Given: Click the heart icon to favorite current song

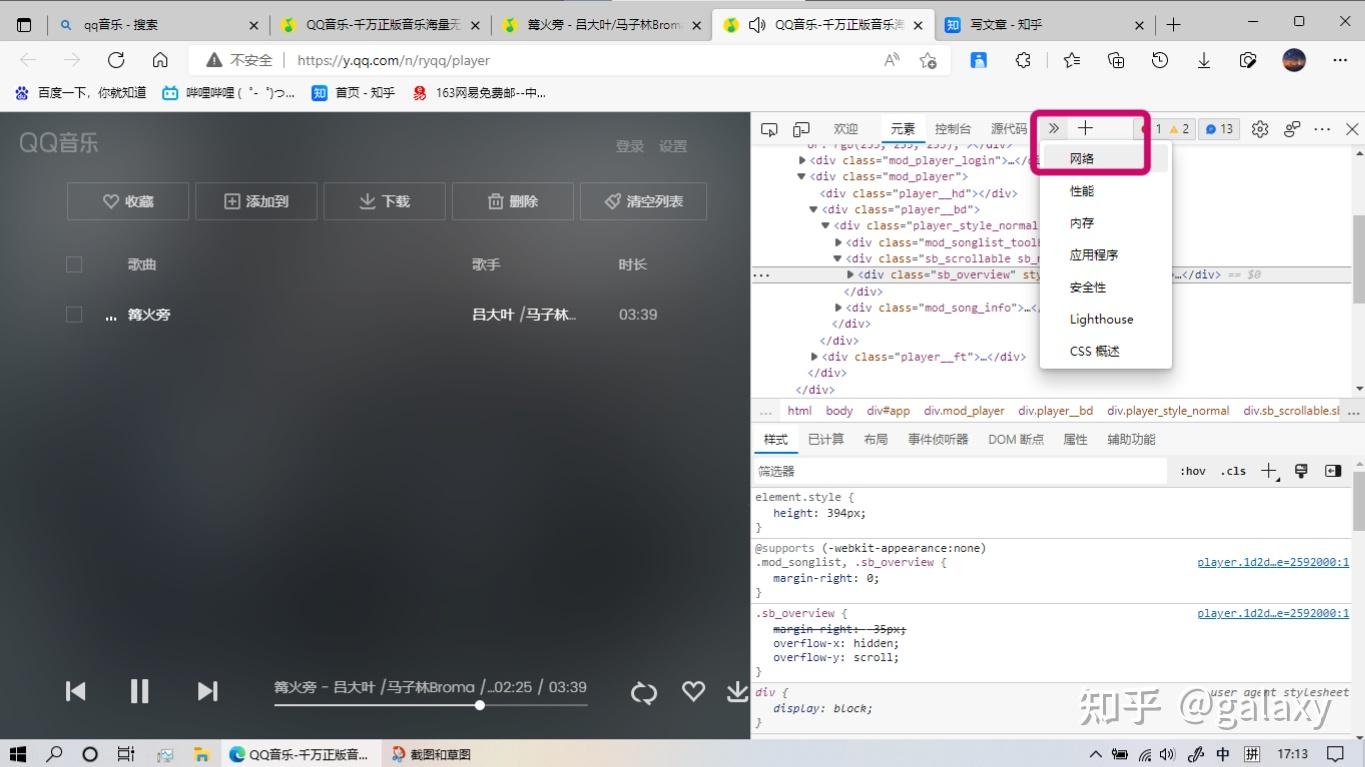Looking at the screenshot, I should 693,690.
